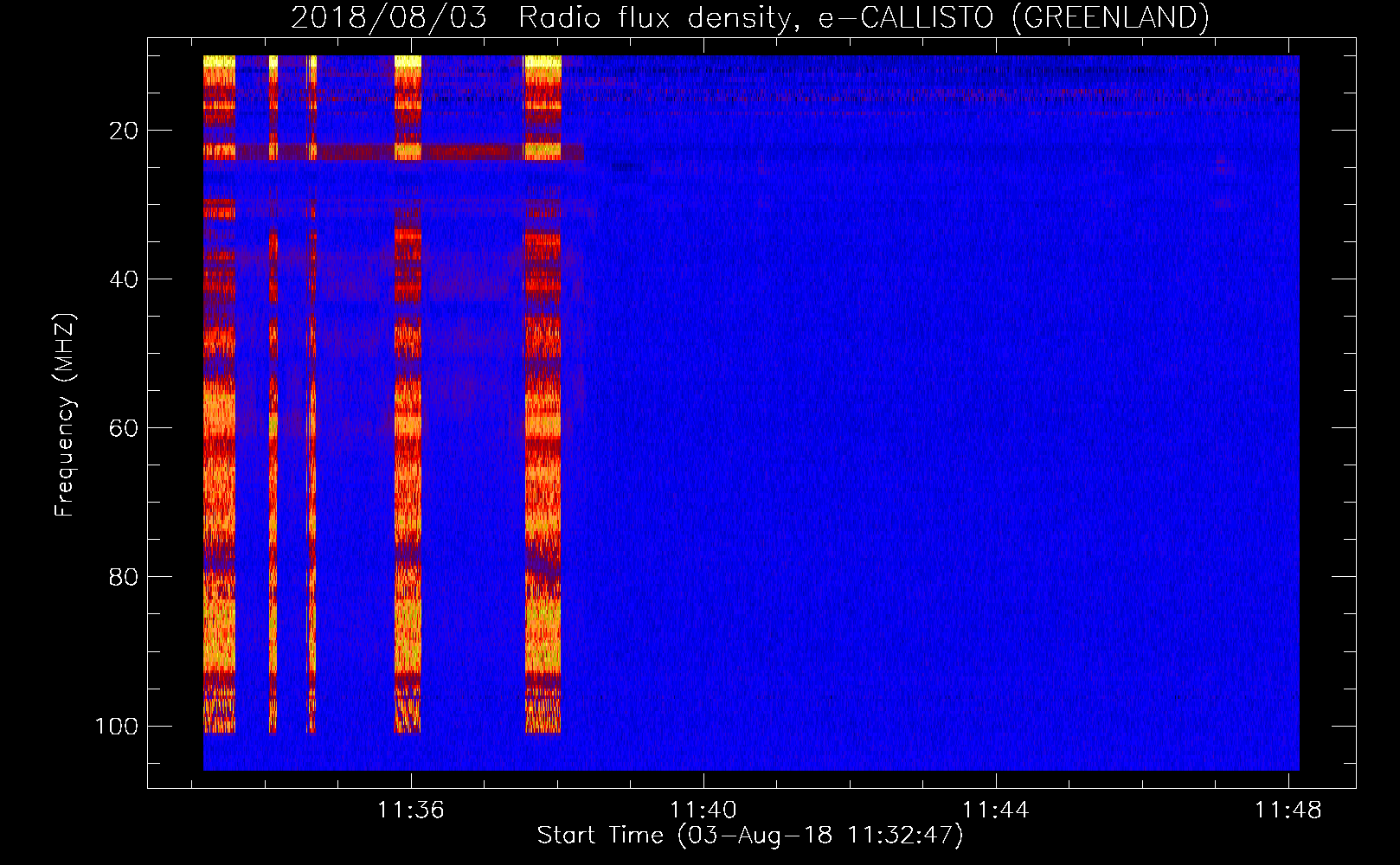Viewport: 1400px width, 865px height.
Task: Select the "Frequency (MHZ)" y-axis label
Action: coord(65,415)
